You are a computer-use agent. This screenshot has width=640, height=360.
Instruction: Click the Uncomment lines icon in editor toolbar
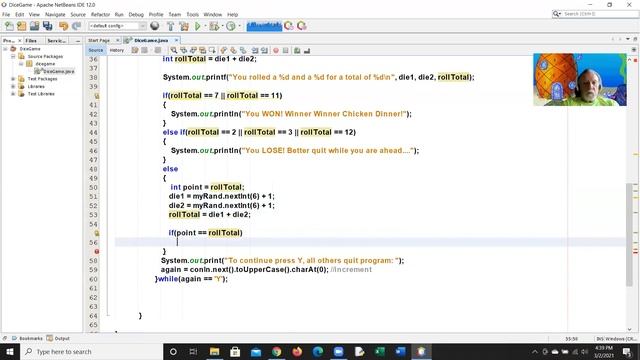click(307, 50)
